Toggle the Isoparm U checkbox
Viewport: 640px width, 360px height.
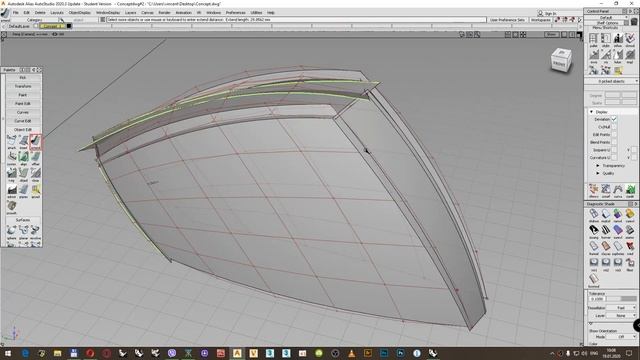click(613, 150)
